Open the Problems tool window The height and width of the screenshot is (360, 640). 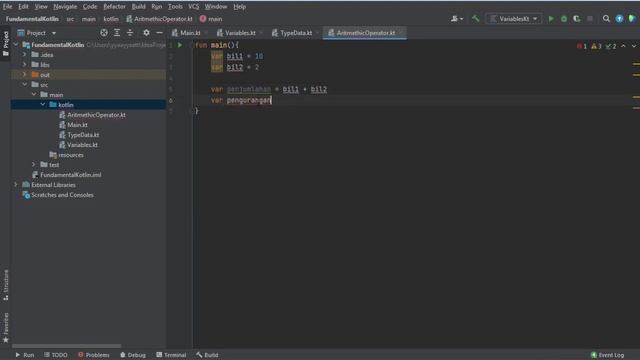coord(93,355)
